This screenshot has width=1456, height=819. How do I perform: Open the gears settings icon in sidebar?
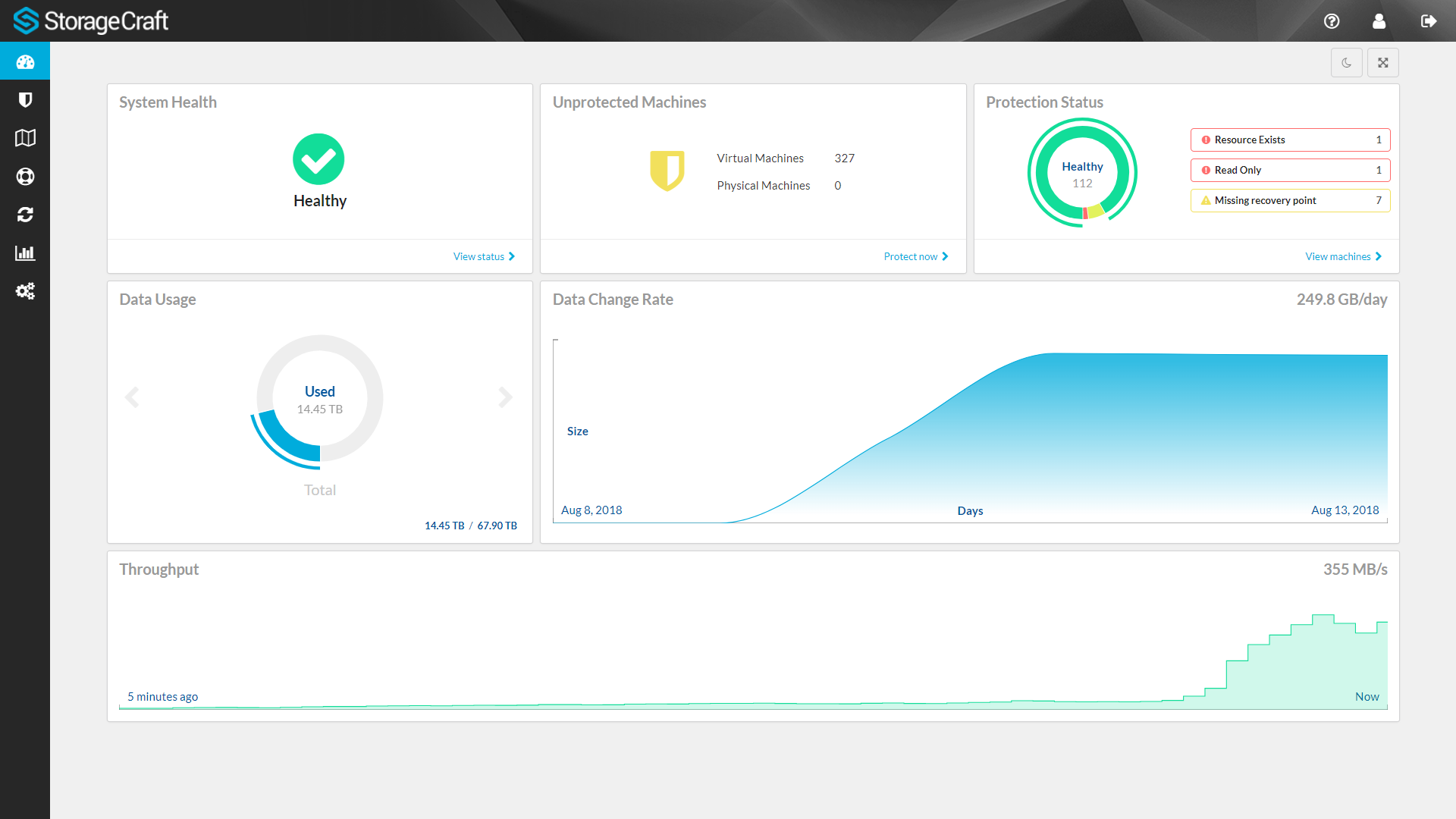point(25,291)
